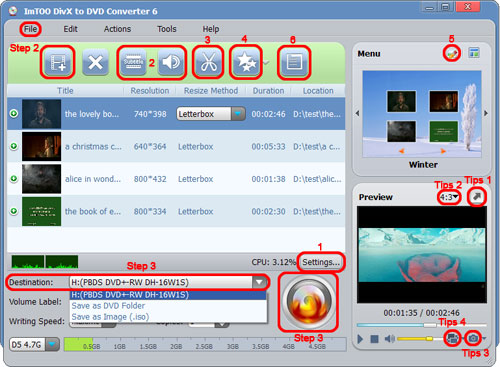Select the lovely bones thumbnail

click(x=41, y=114)
